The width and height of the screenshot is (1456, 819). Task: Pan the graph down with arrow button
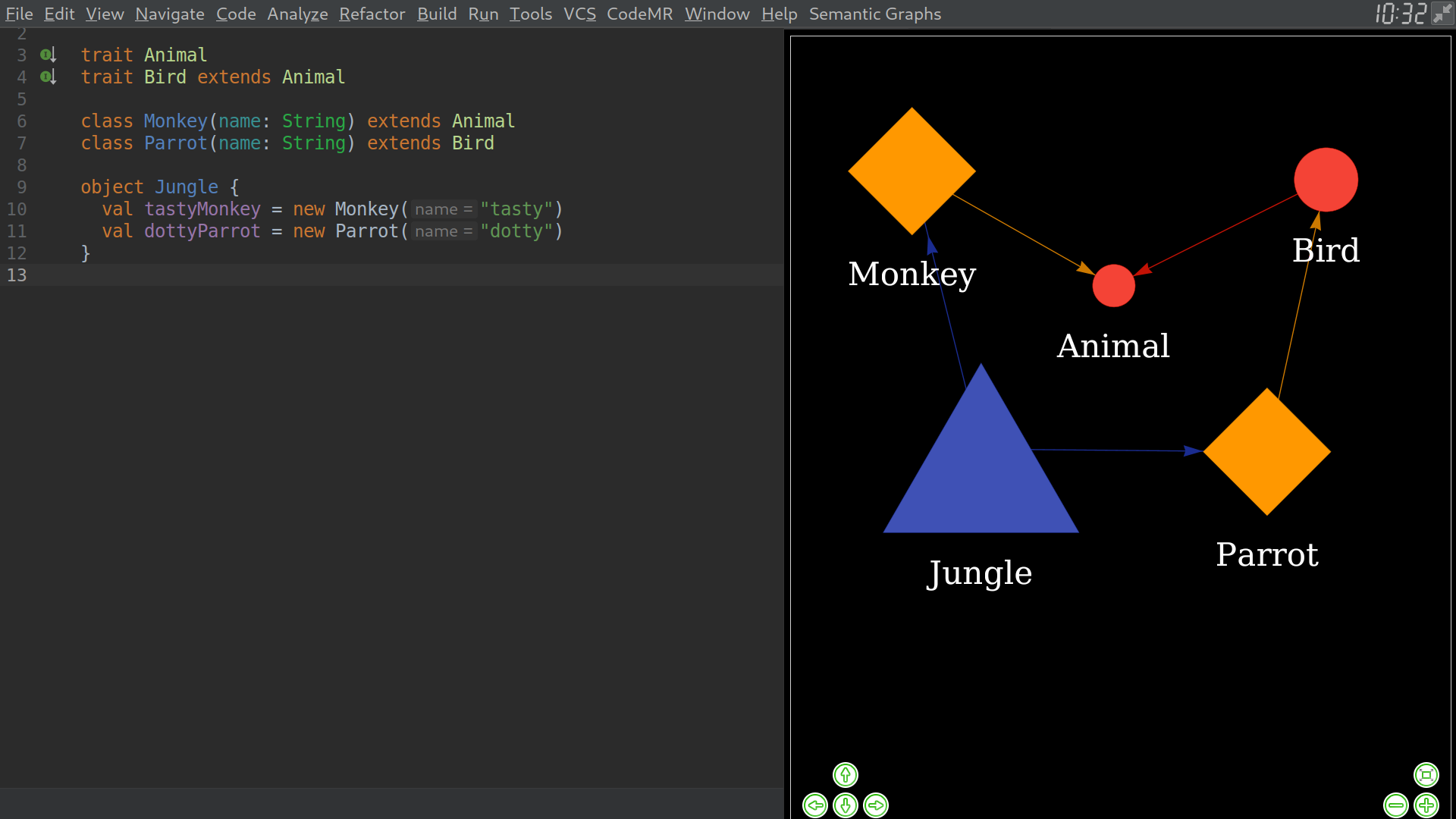(x=845, y=805)
